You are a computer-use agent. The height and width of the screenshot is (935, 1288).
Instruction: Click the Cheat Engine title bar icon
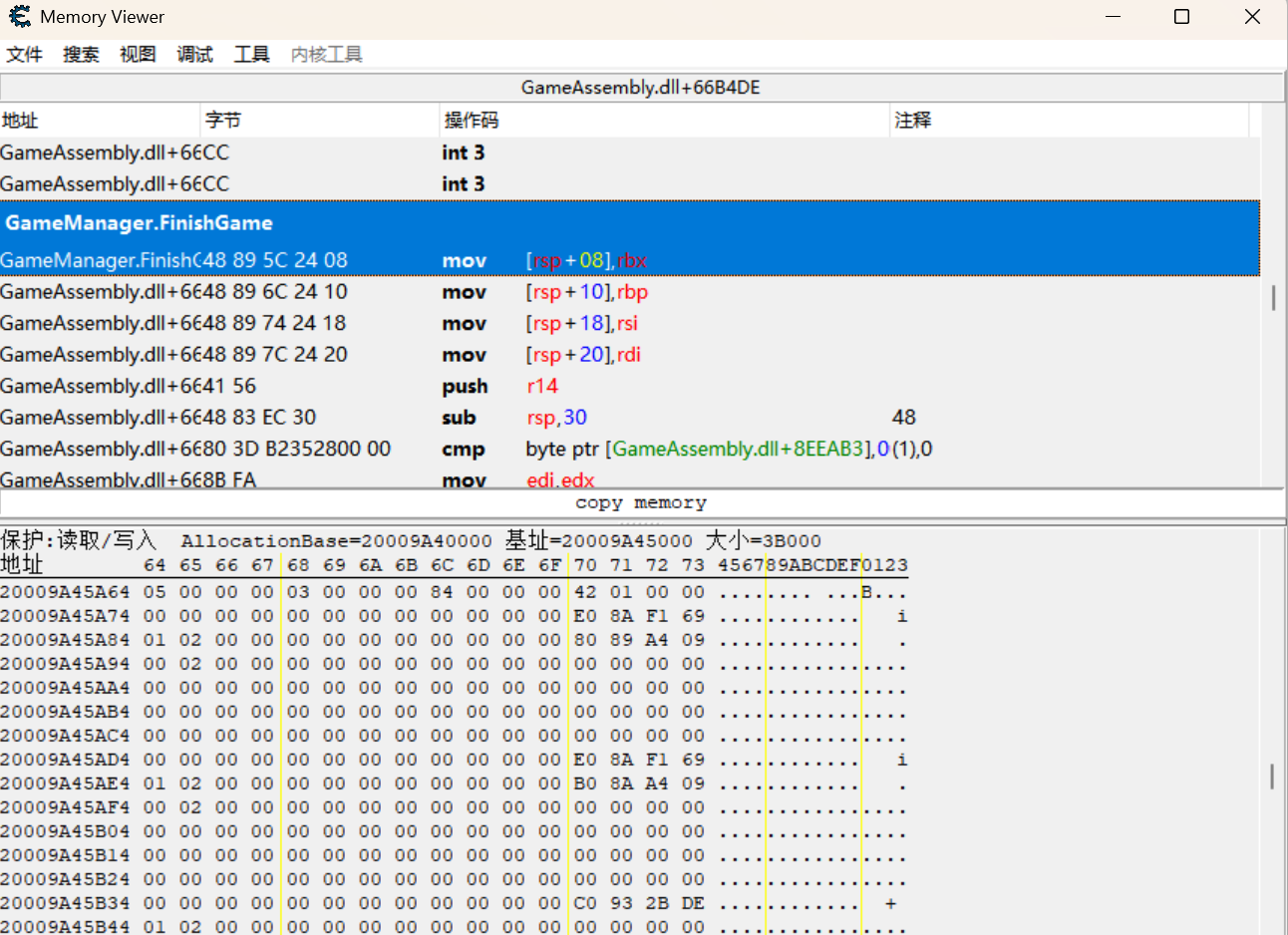click(x=19, y=16)
